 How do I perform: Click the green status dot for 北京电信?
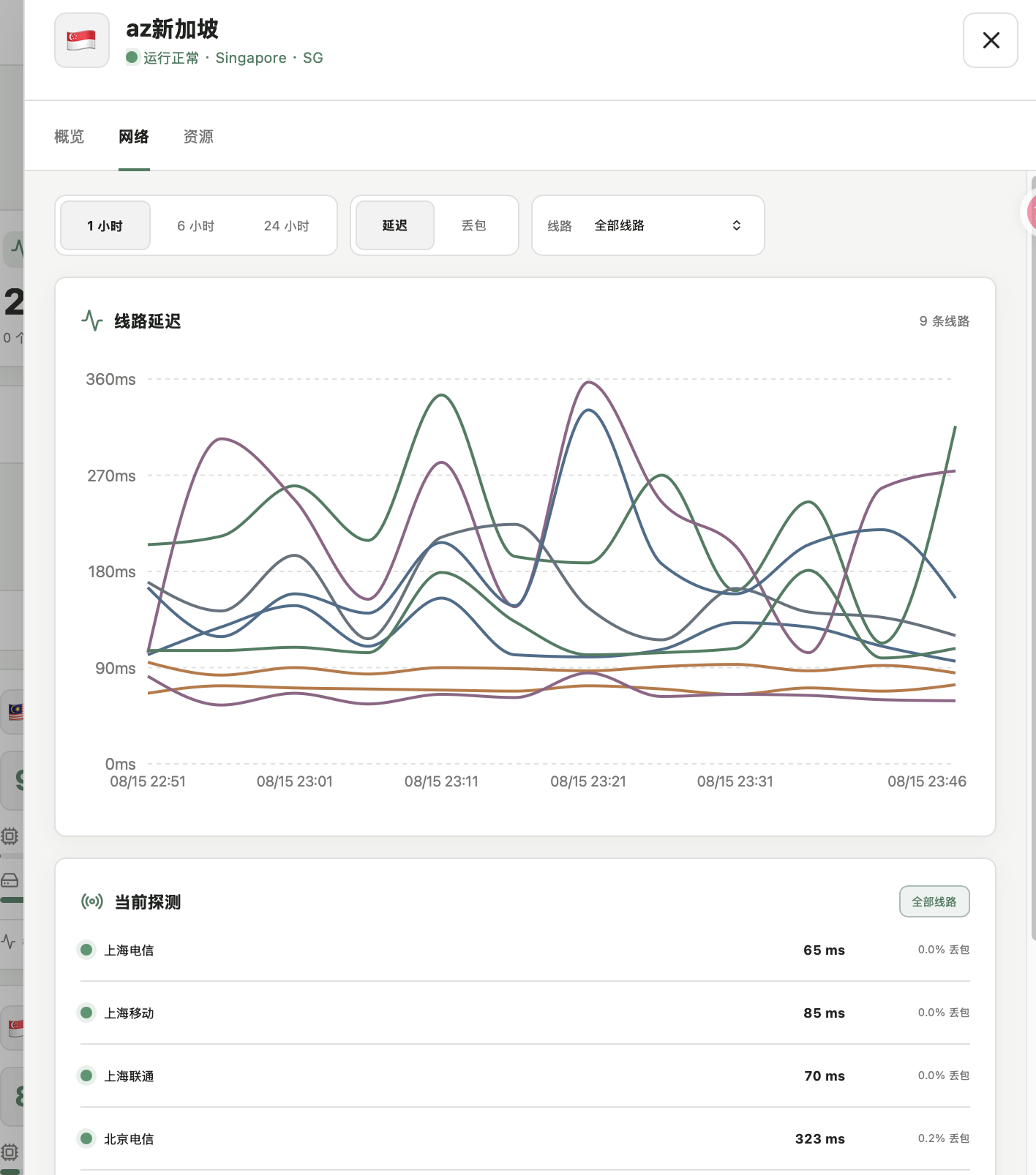pos(86,1138)
